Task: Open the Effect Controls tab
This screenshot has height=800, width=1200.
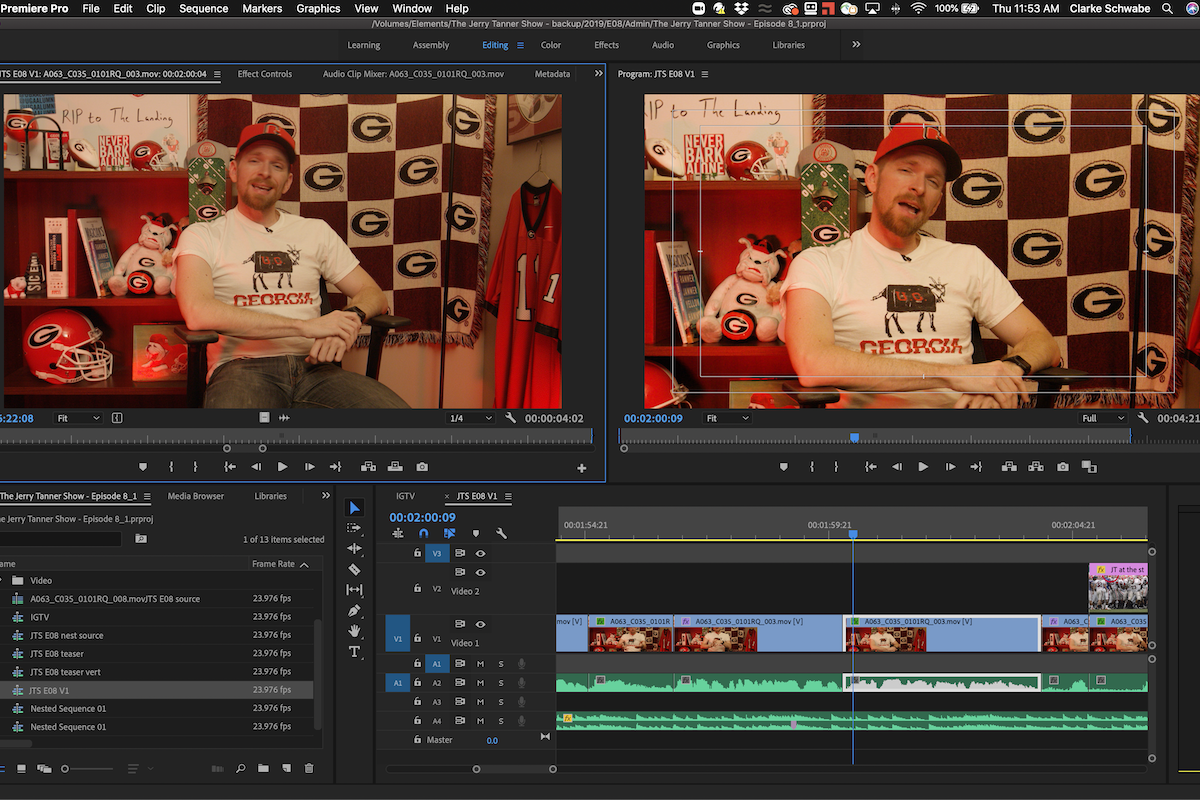Action: pos(265,74)
